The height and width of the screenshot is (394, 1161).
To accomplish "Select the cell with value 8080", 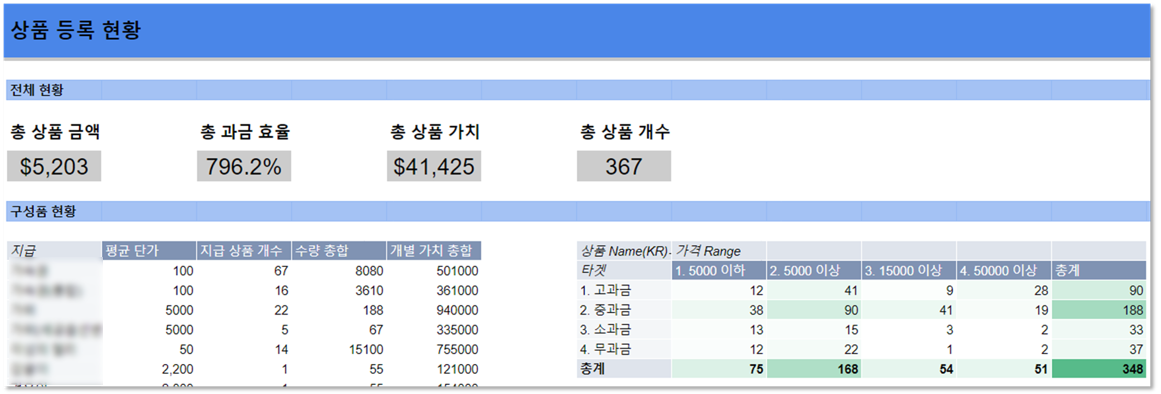I will 339,270.
